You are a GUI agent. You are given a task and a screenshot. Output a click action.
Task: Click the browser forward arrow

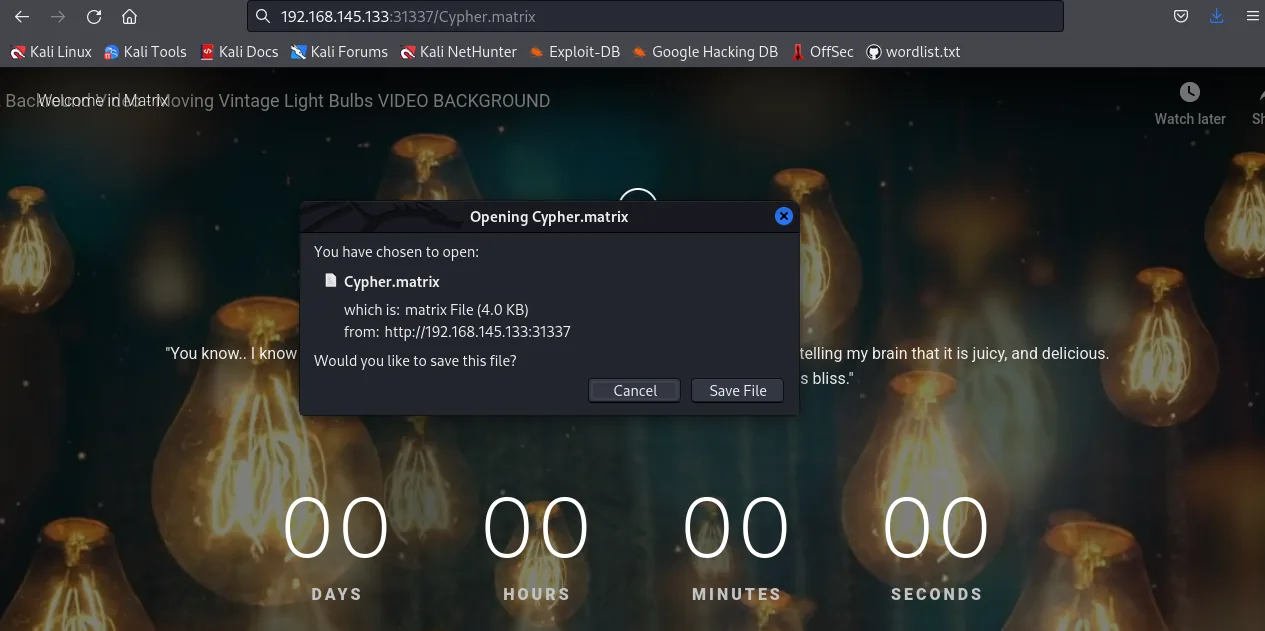58,17
